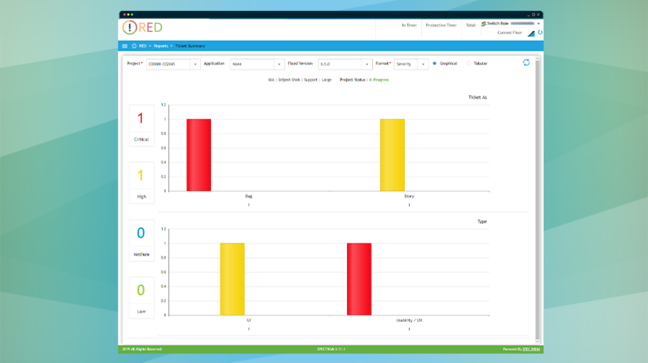The height and width of the screenshot is (363, 648).
Task: Open the Powered By link in footer
Action: pos(531,349)
